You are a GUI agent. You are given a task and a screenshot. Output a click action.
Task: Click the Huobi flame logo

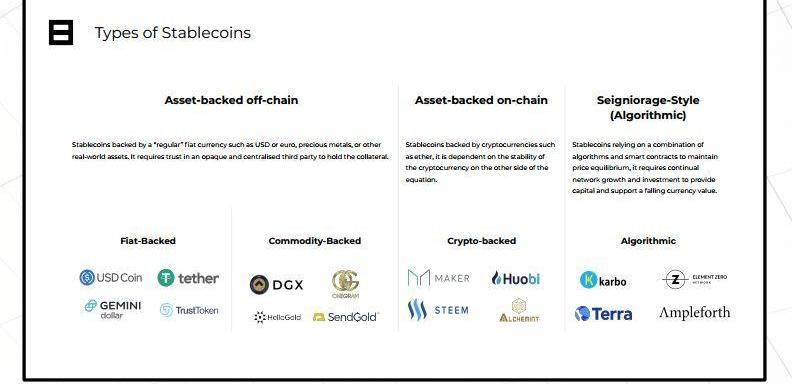(516, 278)
